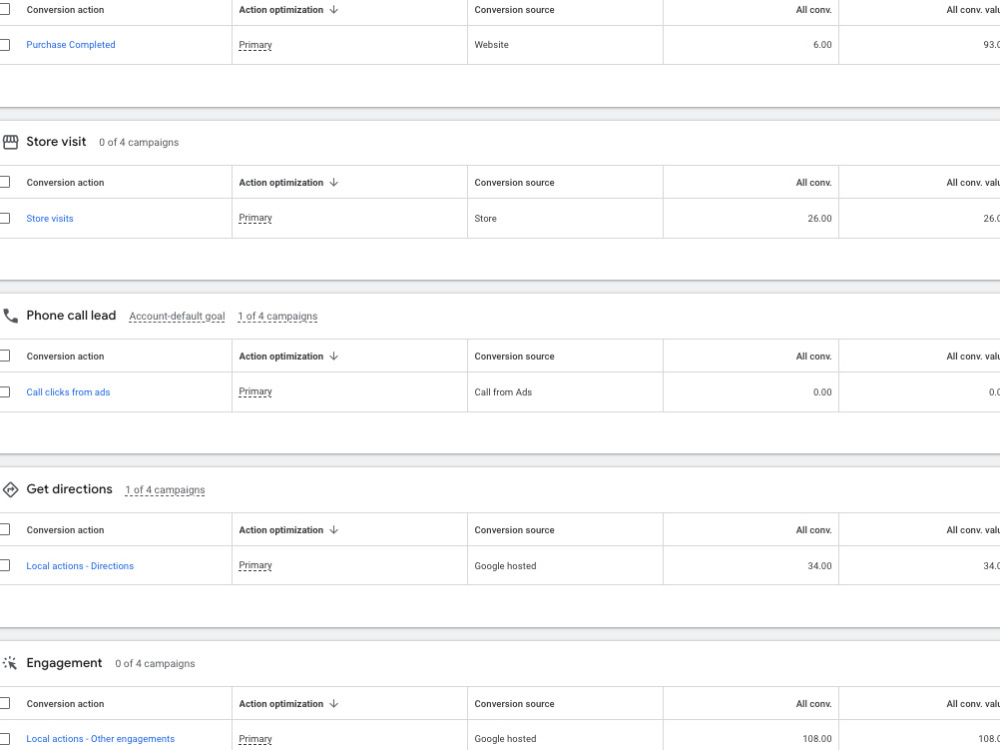Click the Engagement cursor click icon
Image resolution: width=1000 pixels, height=750 pixels.
[10, 663]
